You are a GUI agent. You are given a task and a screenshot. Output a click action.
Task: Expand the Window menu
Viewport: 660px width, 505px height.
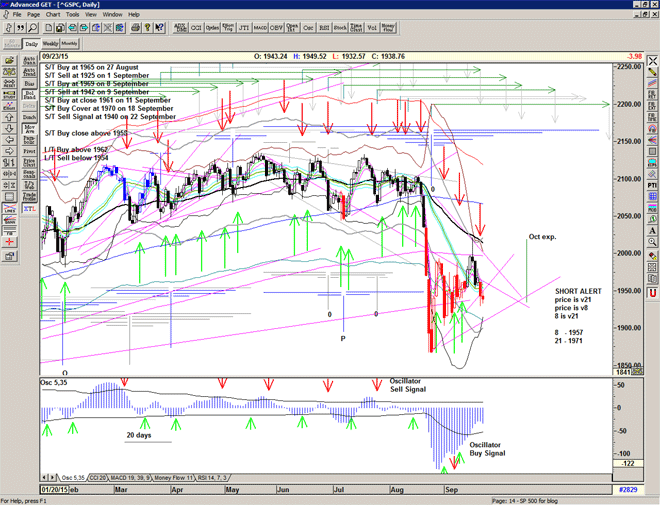pyautogui.click(x=113, y=15)
